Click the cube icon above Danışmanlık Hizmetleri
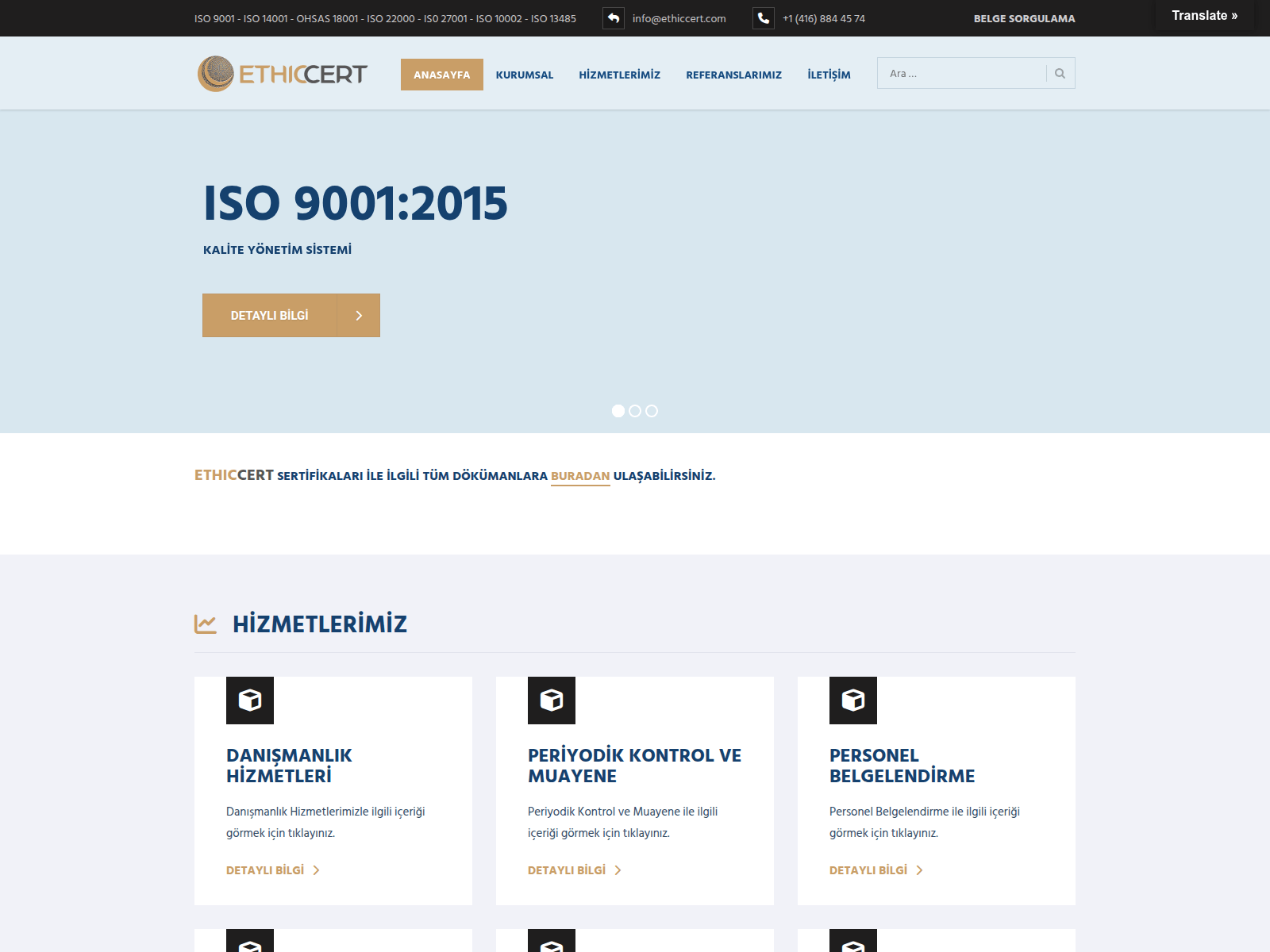 click(x=250, y=701)
